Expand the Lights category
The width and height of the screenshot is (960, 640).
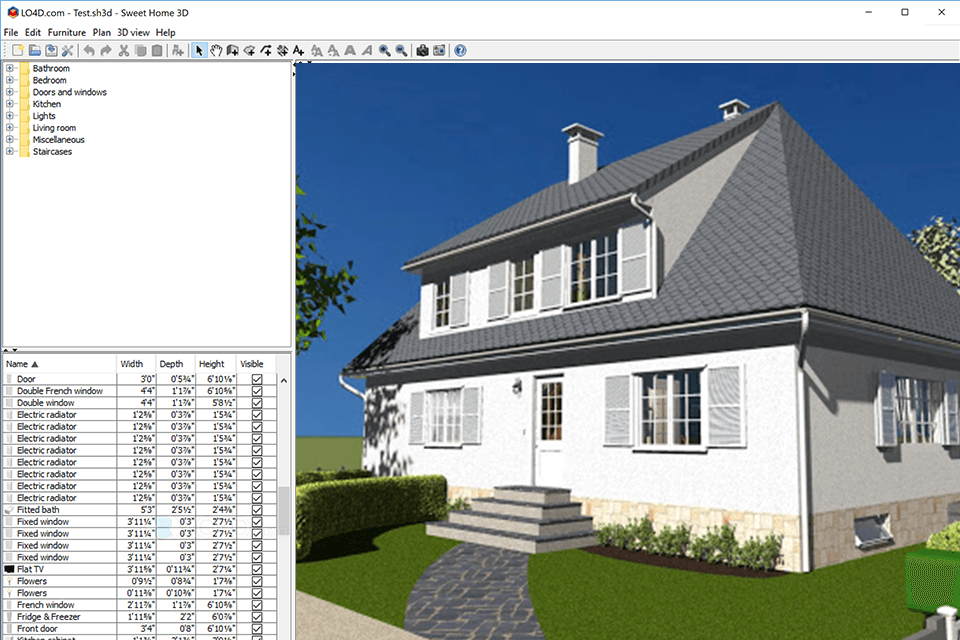pos(8,115)
